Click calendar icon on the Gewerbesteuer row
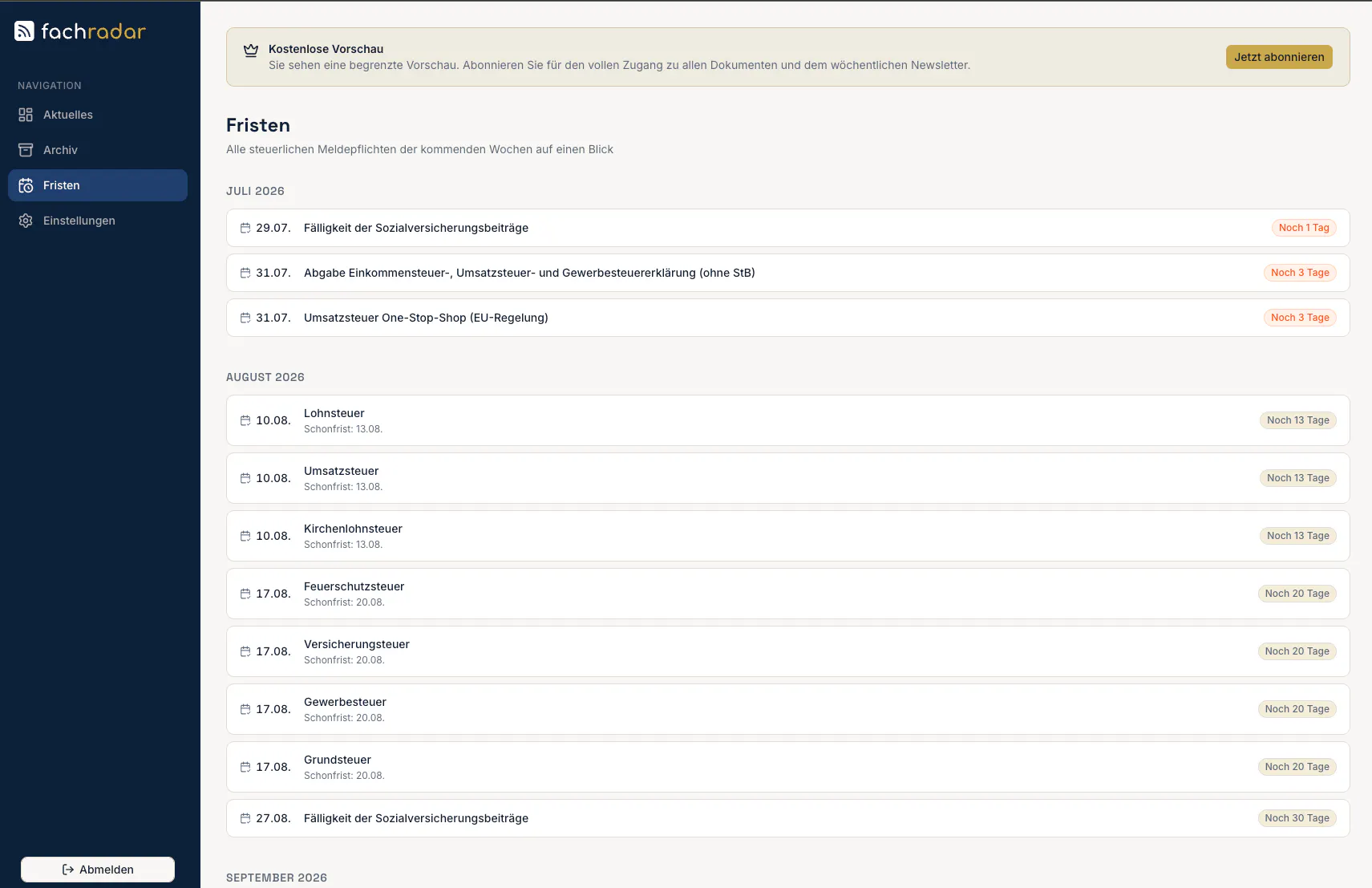Screen dimensions: 1372x888 (245, 709)
